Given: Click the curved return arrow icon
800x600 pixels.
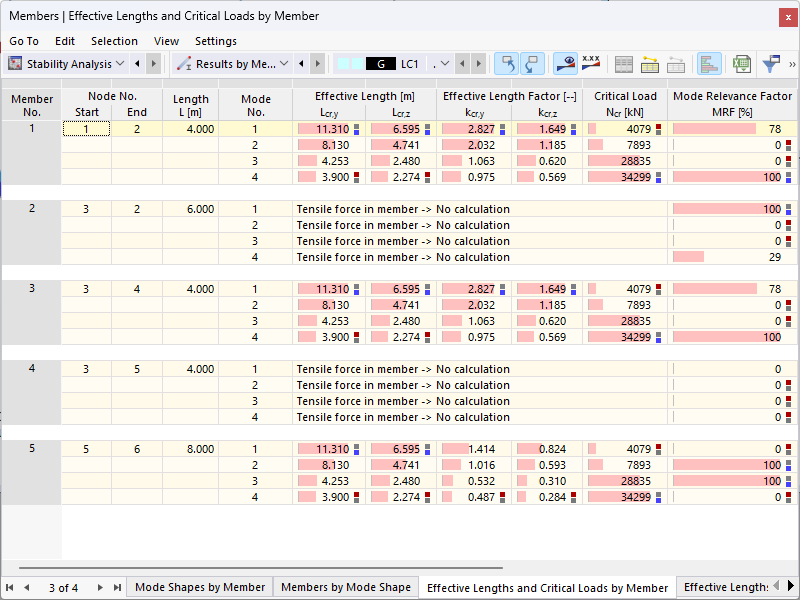Looking at the screenshot, I should click(533, 63).
